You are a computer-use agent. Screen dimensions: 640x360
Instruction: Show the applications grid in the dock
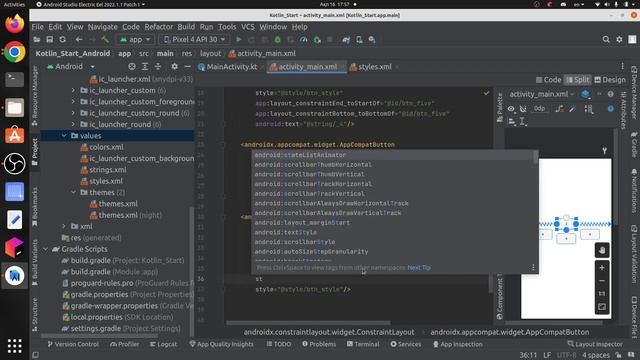point(15,346)
